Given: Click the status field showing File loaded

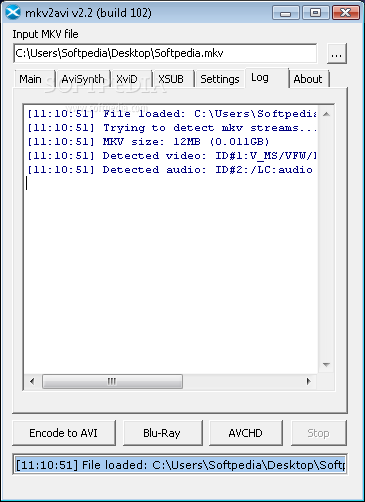Looking at the screenshot, I should coord(180,464).
